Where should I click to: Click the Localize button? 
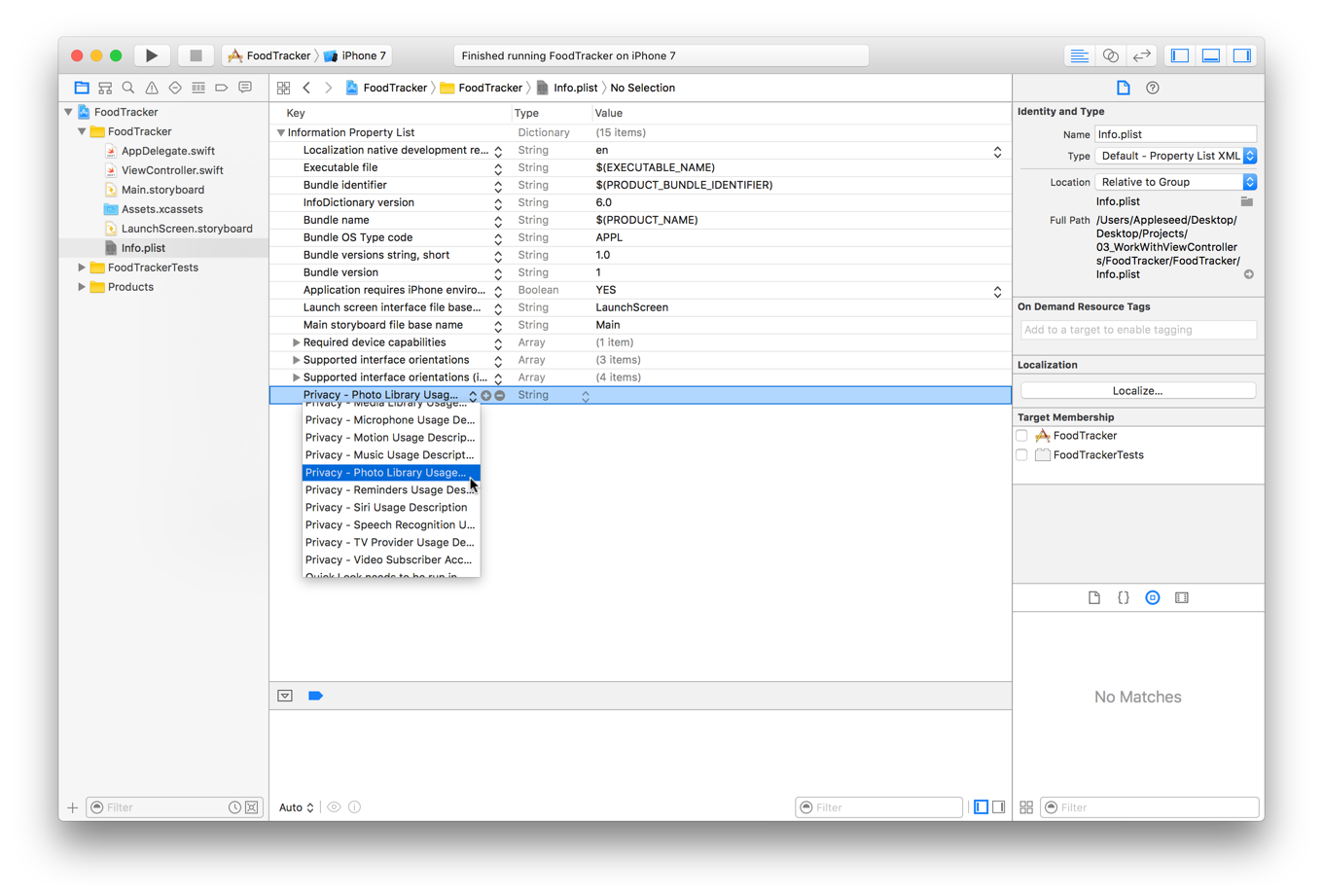pyautogui.click(x=1137, y=390)
